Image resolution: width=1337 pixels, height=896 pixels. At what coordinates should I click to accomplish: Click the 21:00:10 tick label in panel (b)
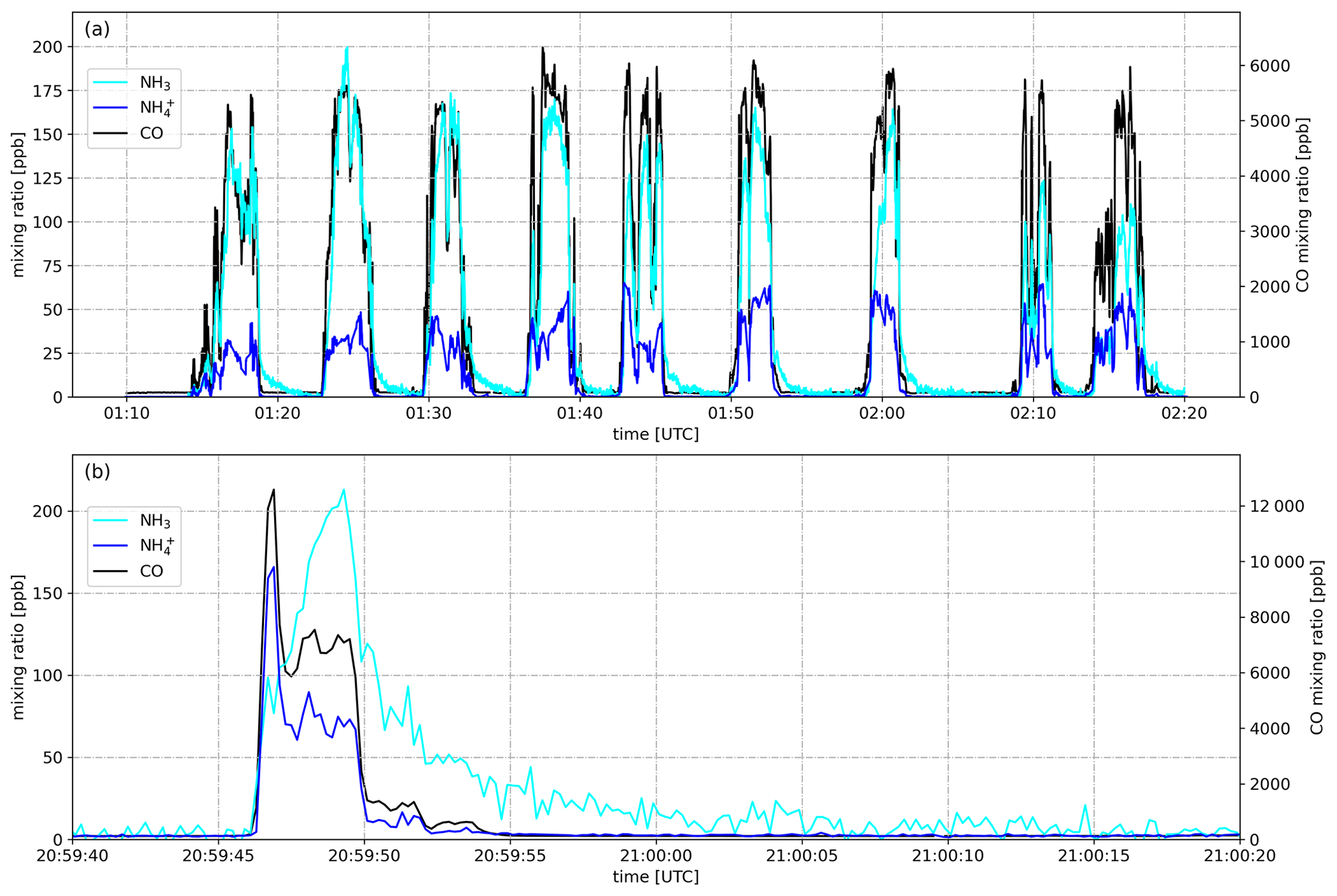[948, 857]
